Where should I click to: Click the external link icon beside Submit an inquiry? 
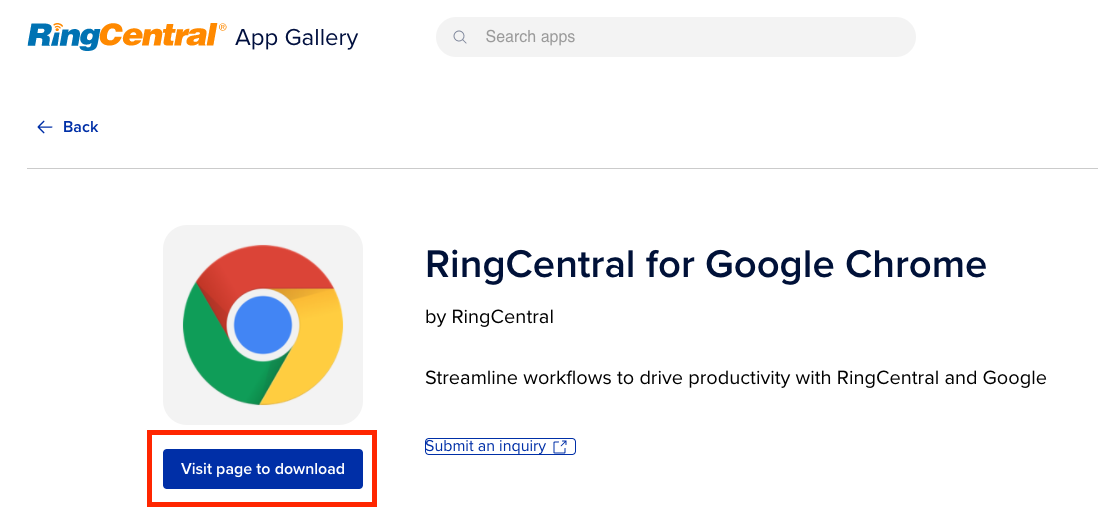pos(560,447)
